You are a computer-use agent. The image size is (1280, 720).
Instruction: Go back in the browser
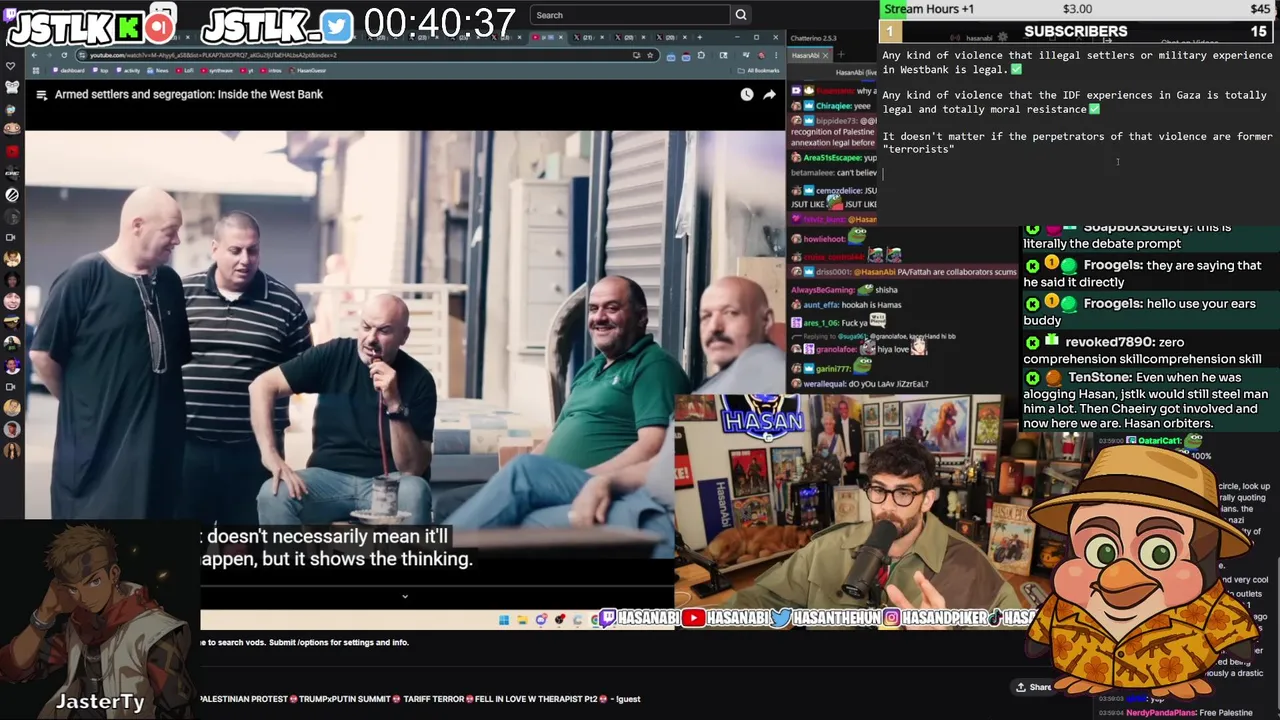tap(33, 55)
